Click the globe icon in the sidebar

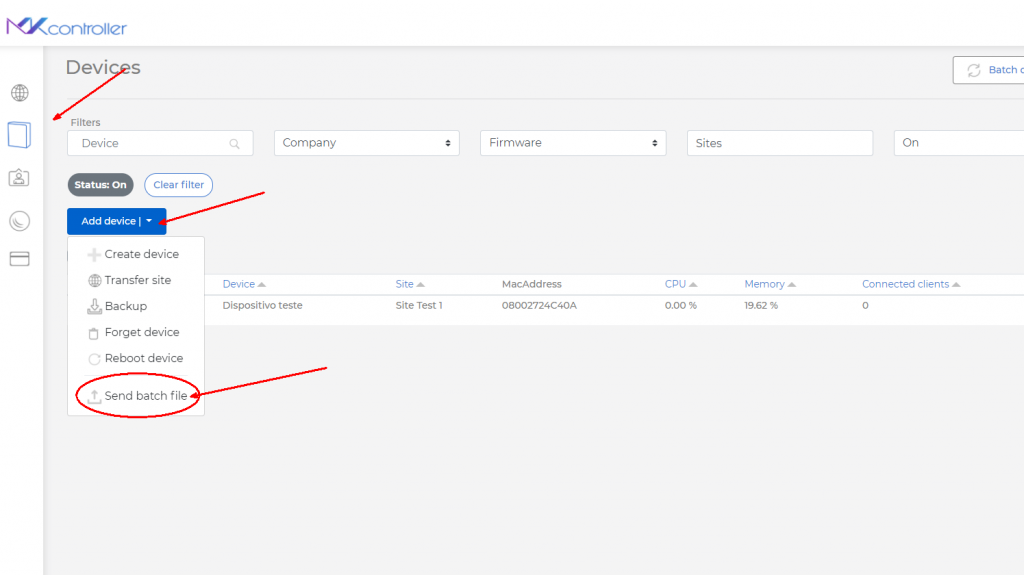pyautogui.click(x=20, y=93)
